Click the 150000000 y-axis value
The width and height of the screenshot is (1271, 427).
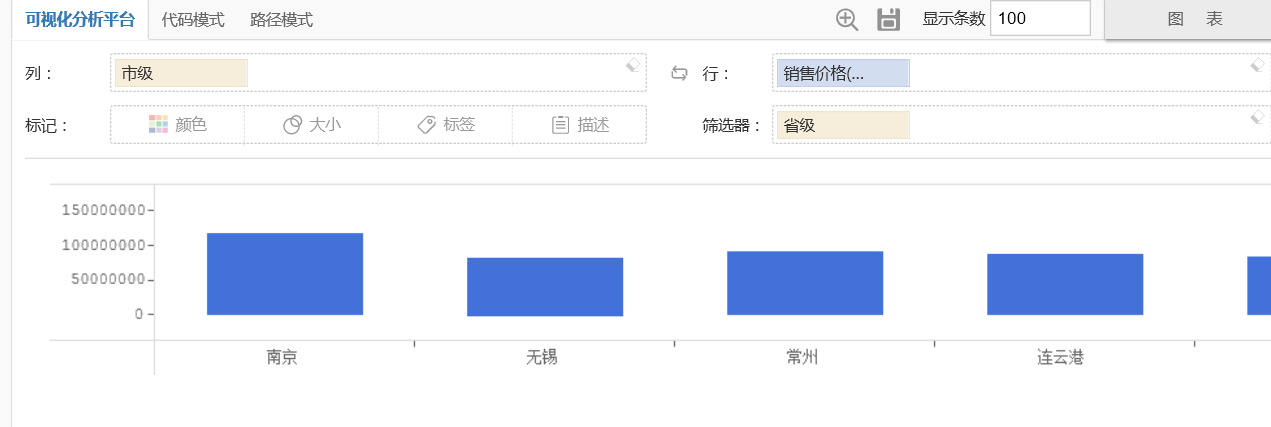click(x=103, y=210)
